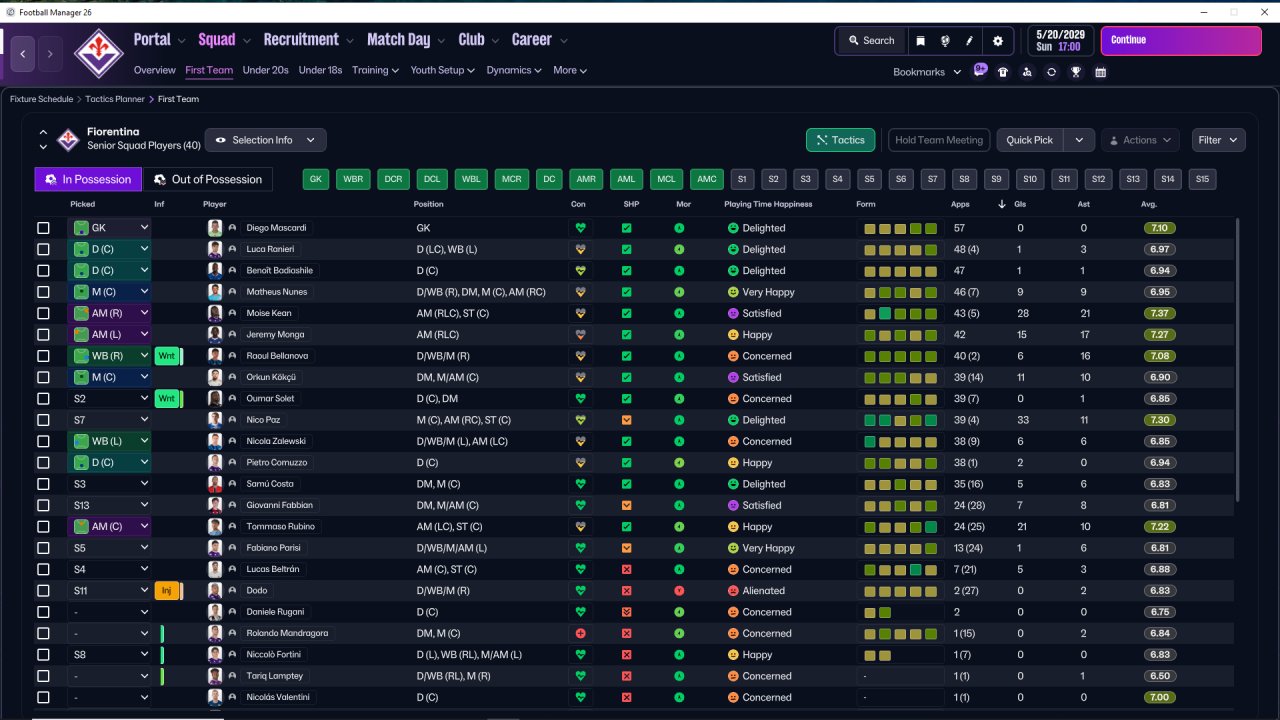Image resolution: width=1280 pixels, height=720 pixels.
Task: Click the info icon beside Luca Ranieri
Action: tap(232, 249)
